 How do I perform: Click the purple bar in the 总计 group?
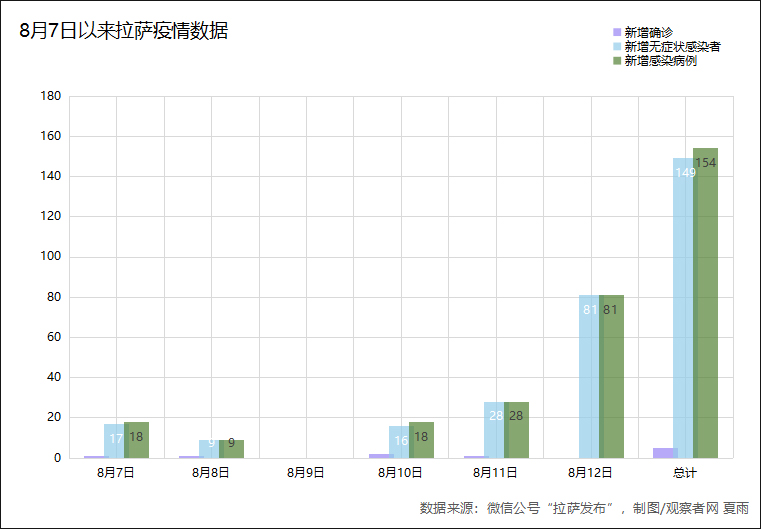663,453
